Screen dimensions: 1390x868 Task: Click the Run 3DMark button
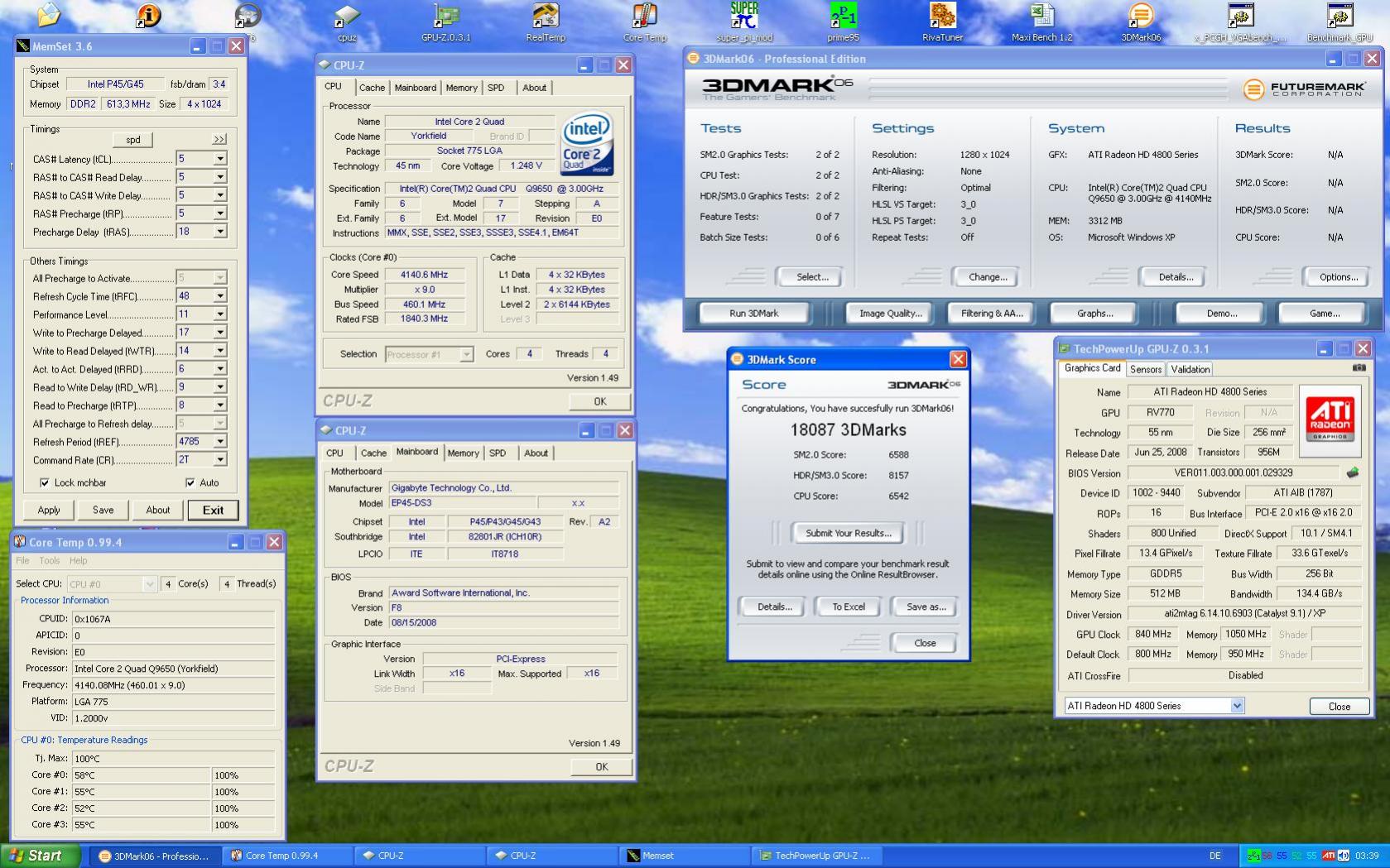coord(753,314)
